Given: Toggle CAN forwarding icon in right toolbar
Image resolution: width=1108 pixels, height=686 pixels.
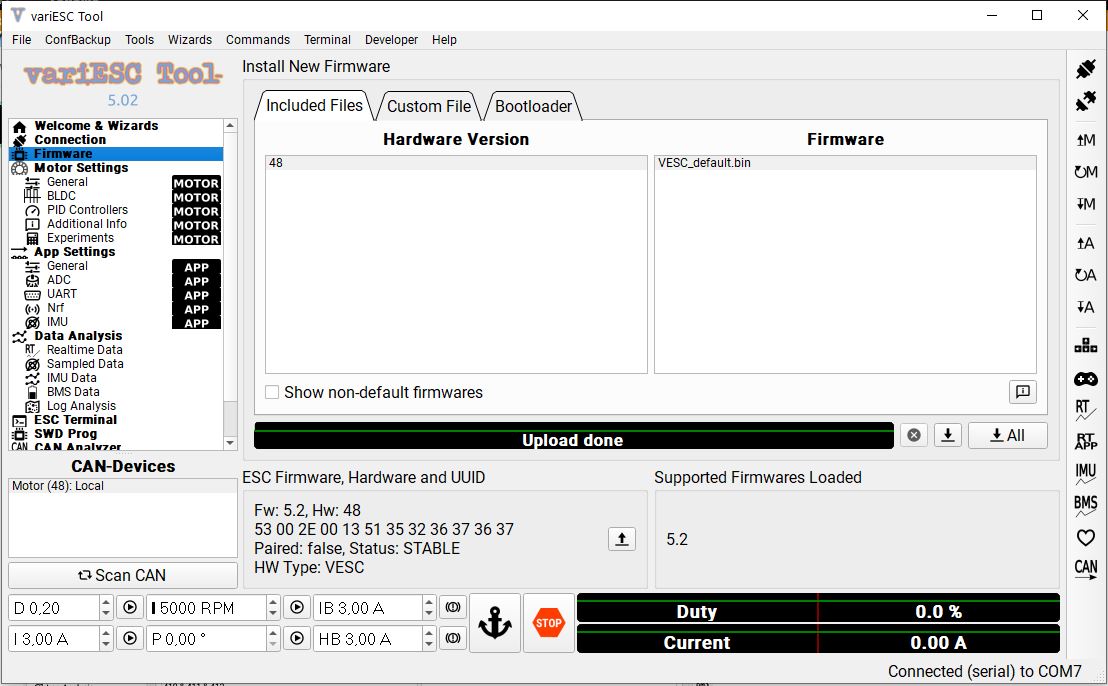Looking at the screenshot, I should point(1085,569).
